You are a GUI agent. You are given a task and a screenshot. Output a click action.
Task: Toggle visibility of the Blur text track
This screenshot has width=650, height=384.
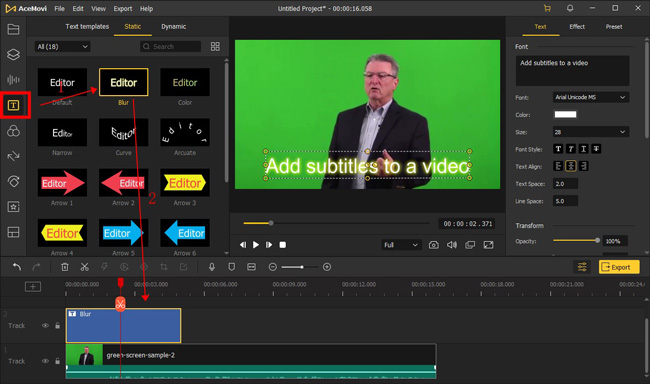pyautogui.click(x=45, y=326)
